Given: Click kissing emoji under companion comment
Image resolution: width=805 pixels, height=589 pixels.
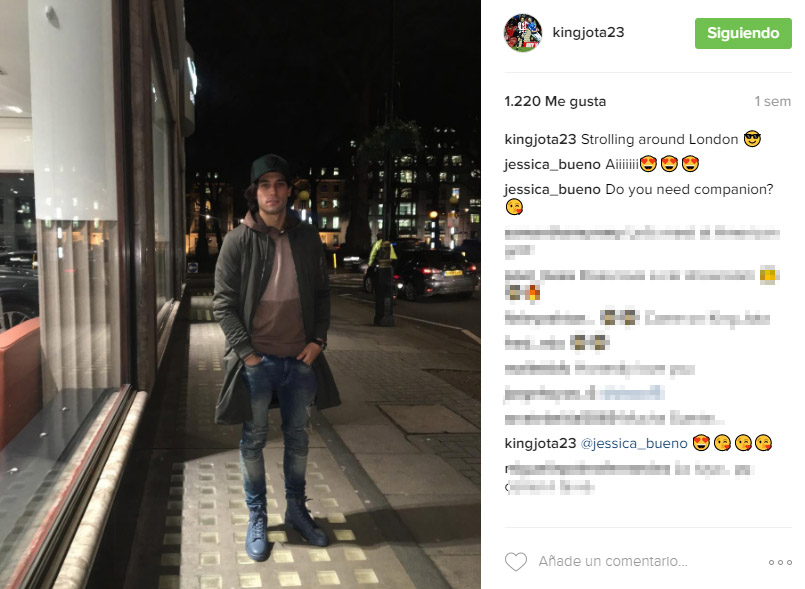Looking at the screenshot, I should [x=514, y=207].
